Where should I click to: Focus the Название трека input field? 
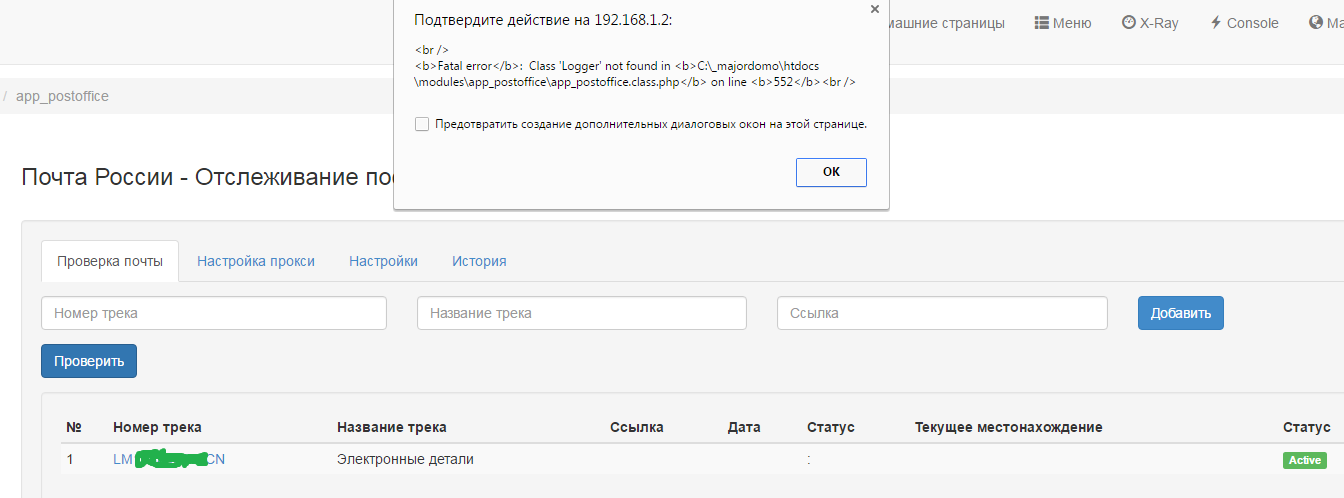click(x=582, y=313)
